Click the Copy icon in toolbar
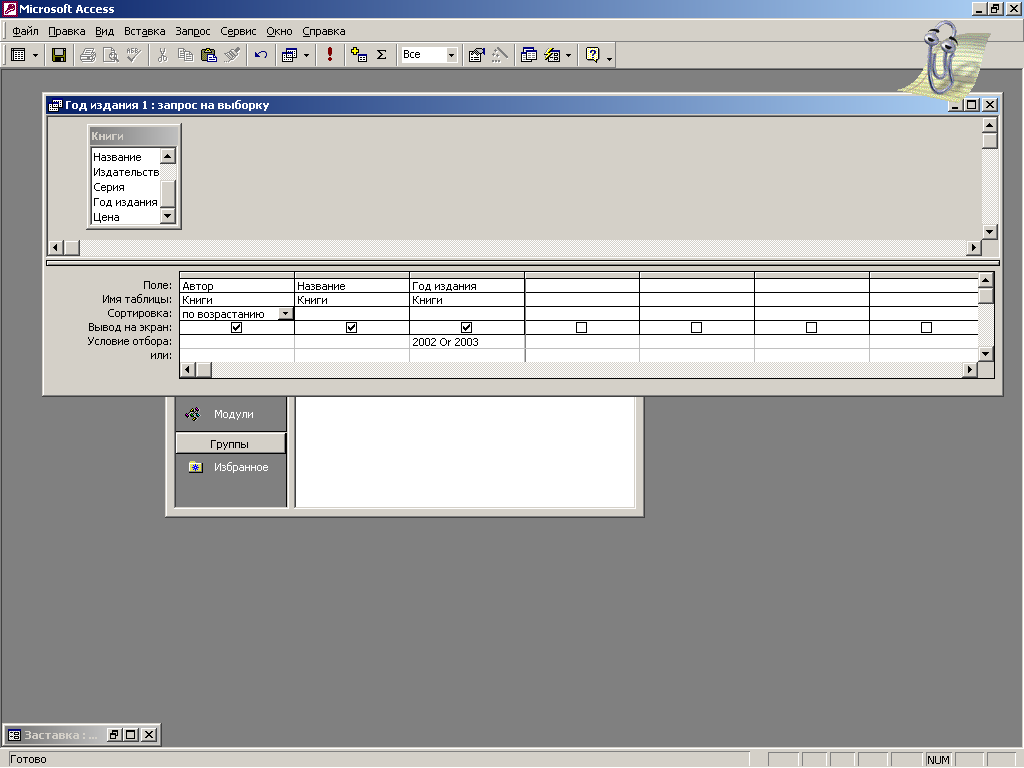The height and width of the screenshot is (768, 1024). click(x=185, y=55)
